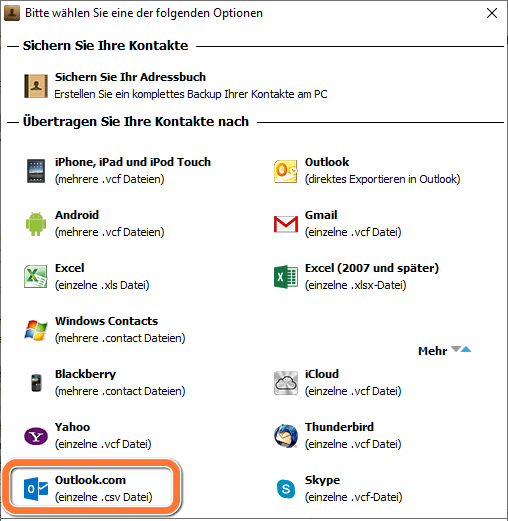Click '(einzelne .vcf Datei)' under iCloud

click(353, 391)
